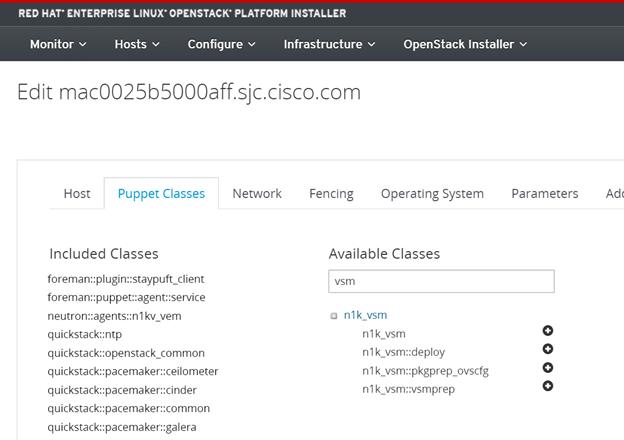Image resolution: width=624 pixels, height=440 pixels.
Task: Remove quickstack::pacemaker::ceilometer included class
Action: click(x=133, y=371)
